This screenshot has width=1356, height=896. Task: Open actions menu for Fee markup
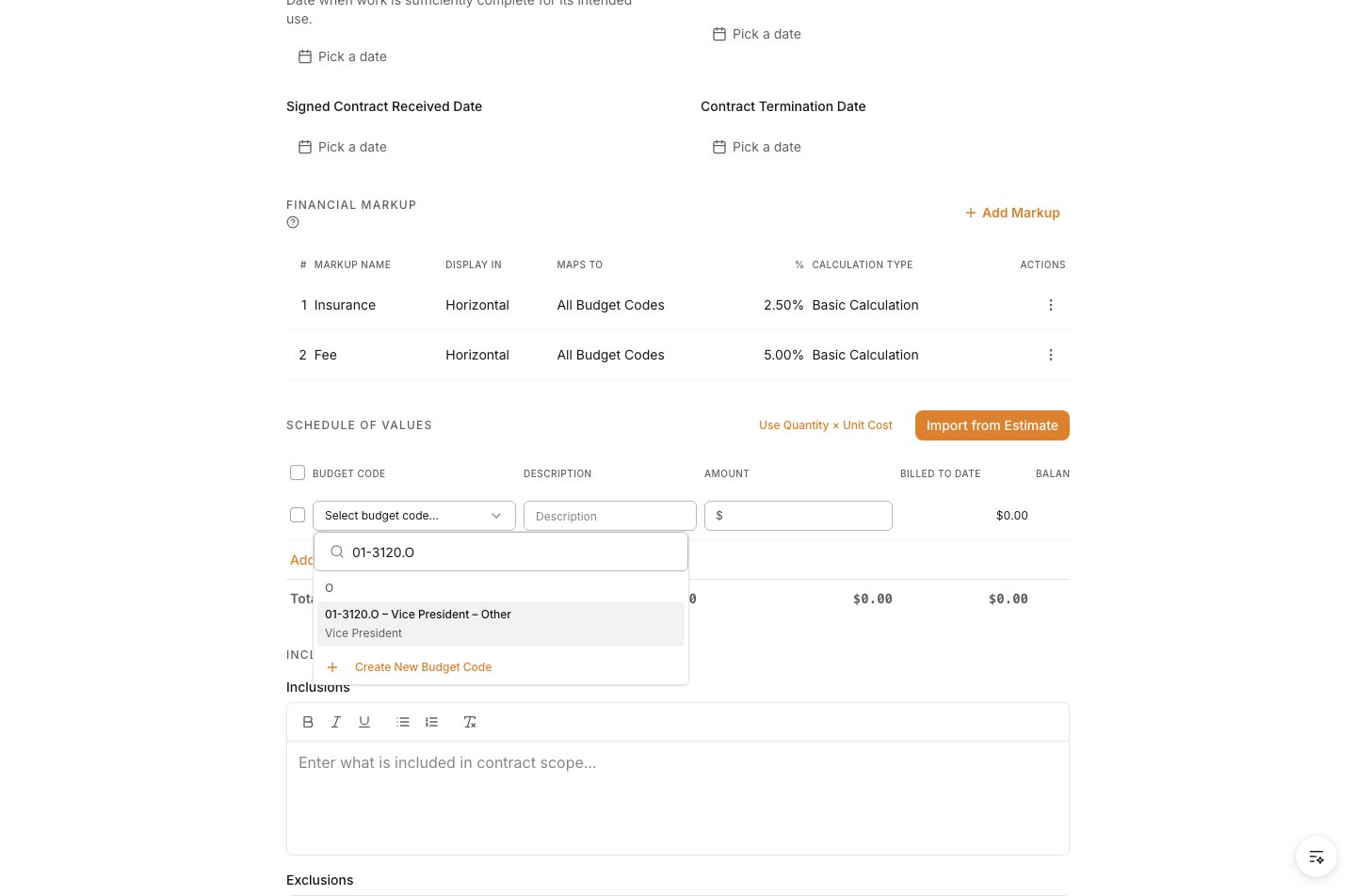point(1051,355)
